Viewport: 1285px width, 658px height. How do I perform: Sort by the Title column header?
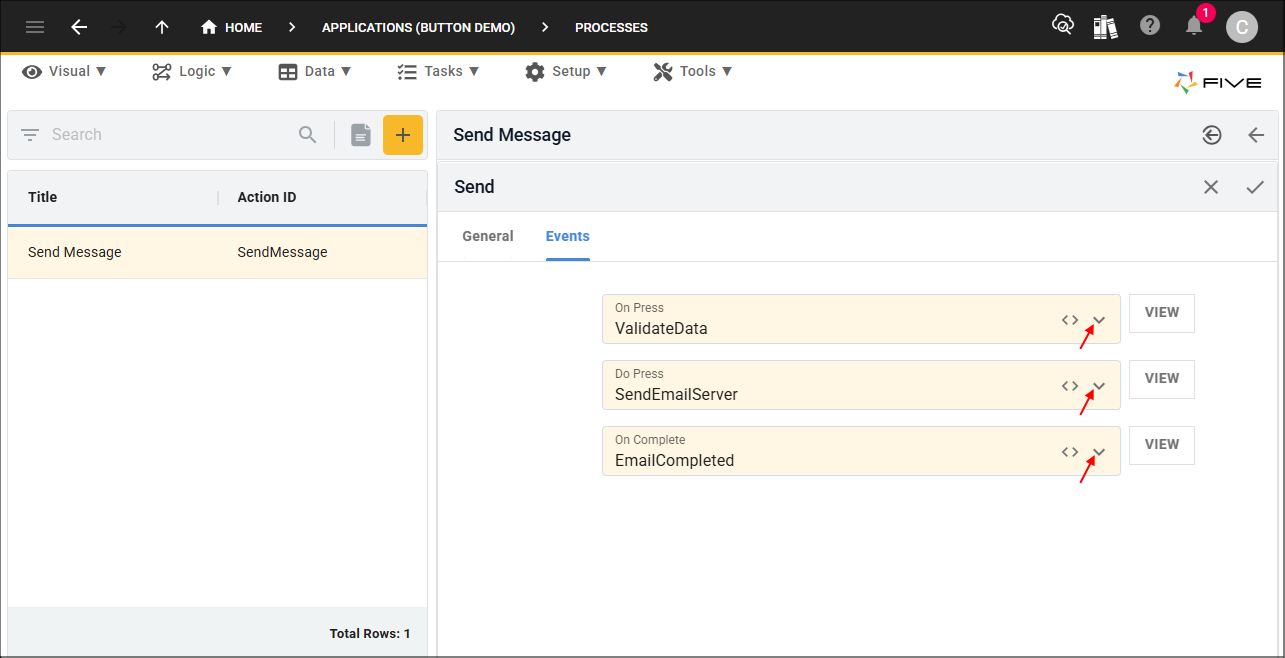point(43,197)
